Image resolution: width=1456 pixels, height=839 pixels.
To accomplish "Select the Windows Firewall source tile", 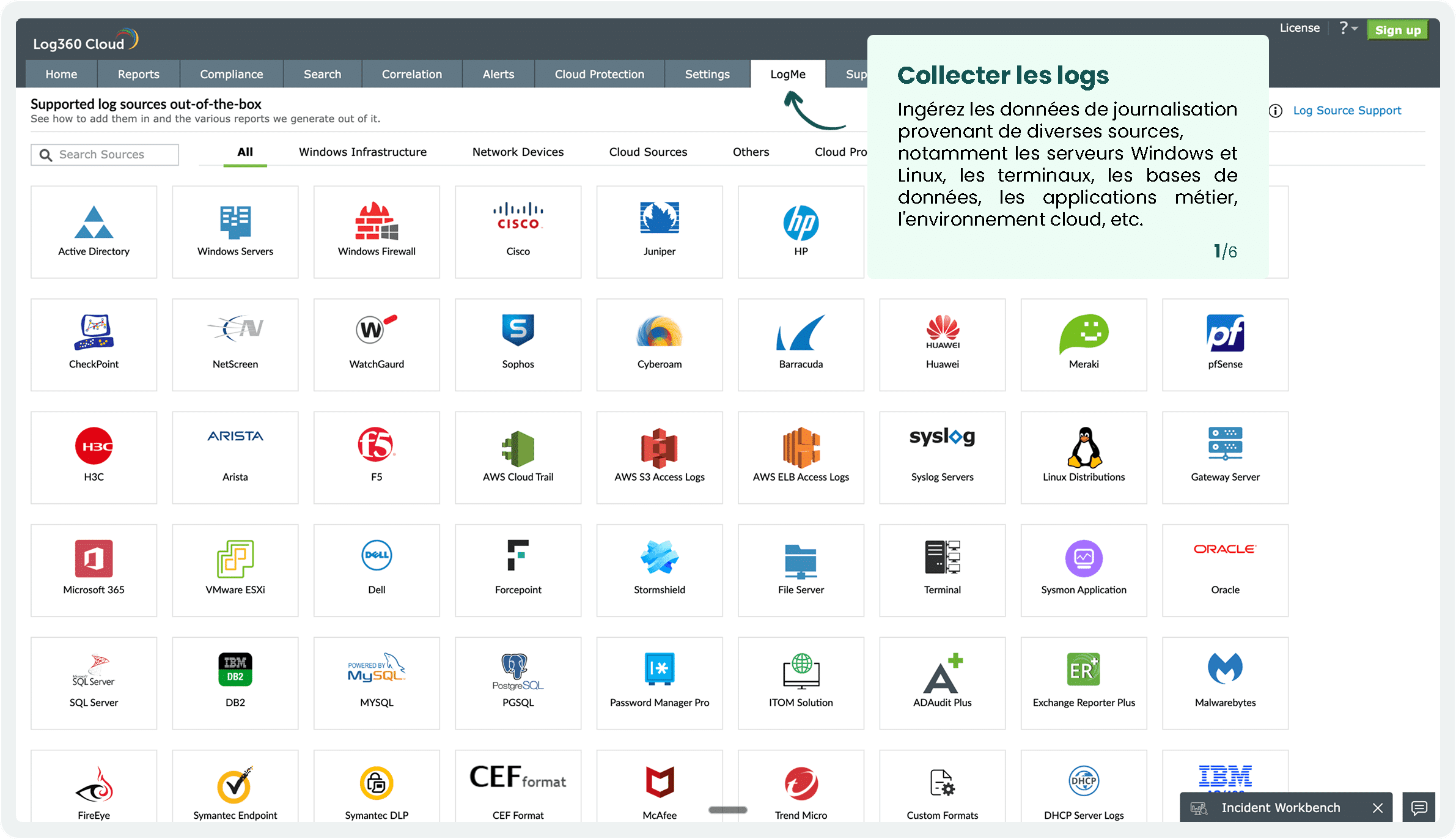I will coord(377,232).
